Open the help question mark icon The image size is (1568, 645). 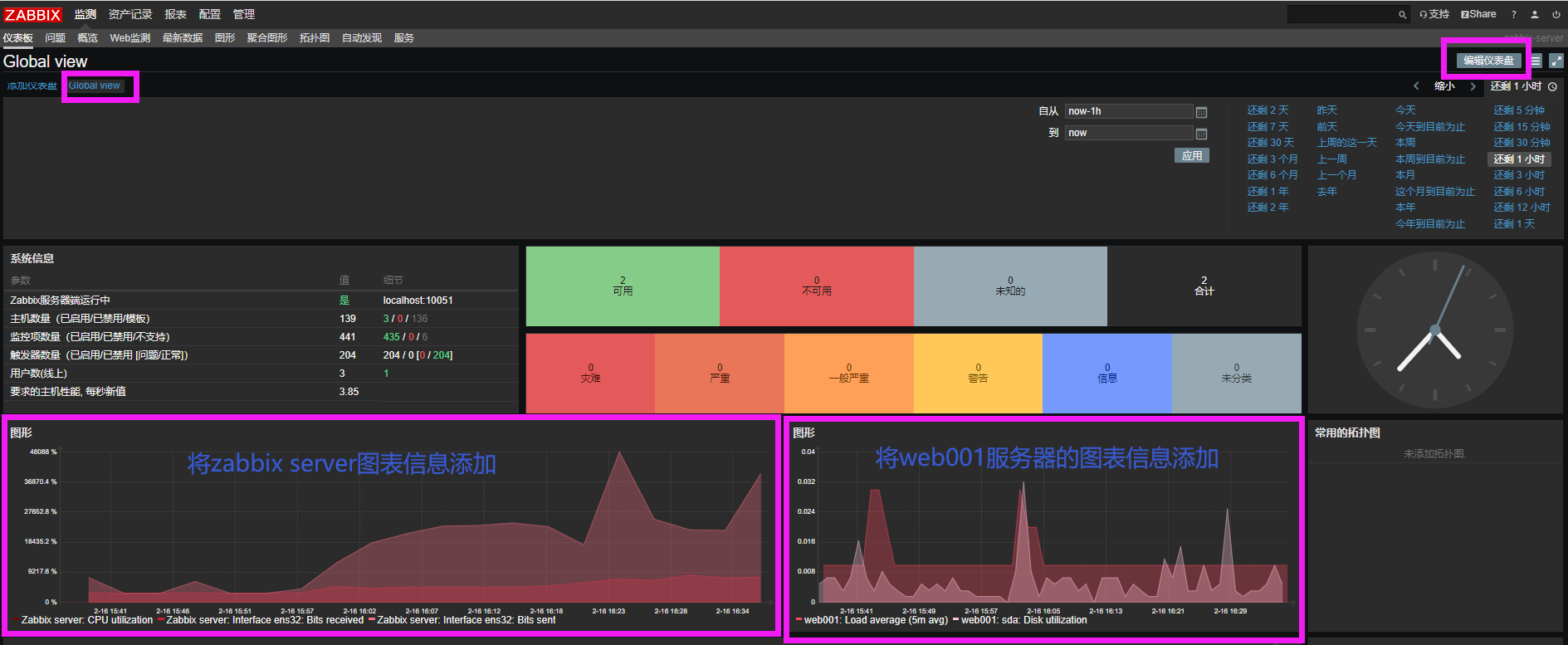click(1513, 14)
